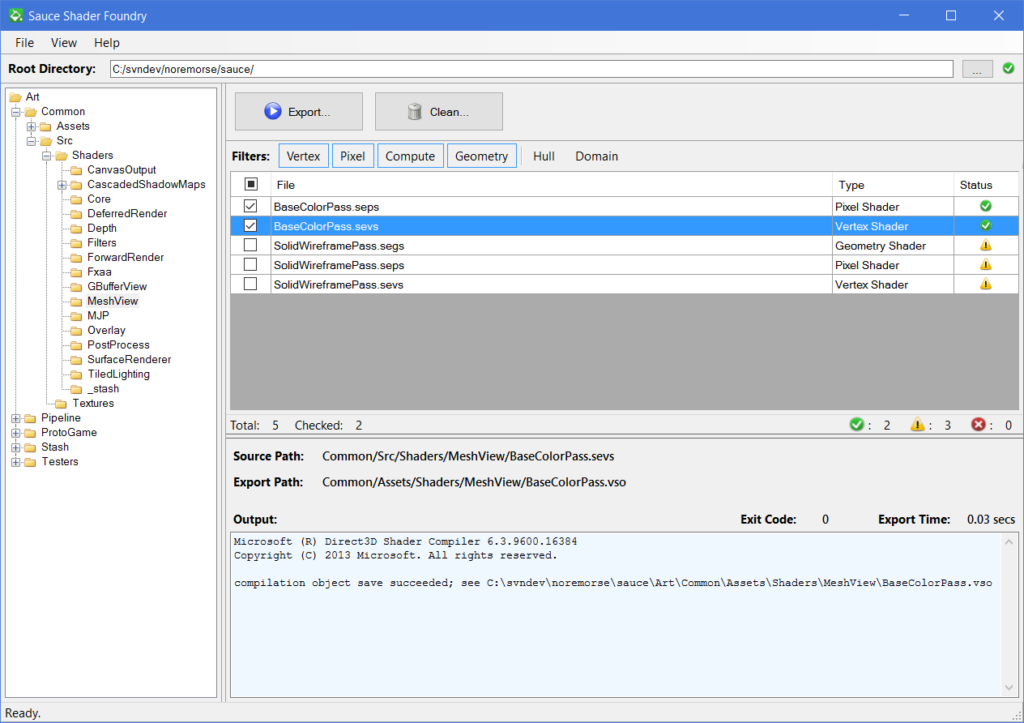Viewport: 1024px width, 723px height.
Task: Click warning icon for SolidWireframePass.segs
Action: coord(985,246)
